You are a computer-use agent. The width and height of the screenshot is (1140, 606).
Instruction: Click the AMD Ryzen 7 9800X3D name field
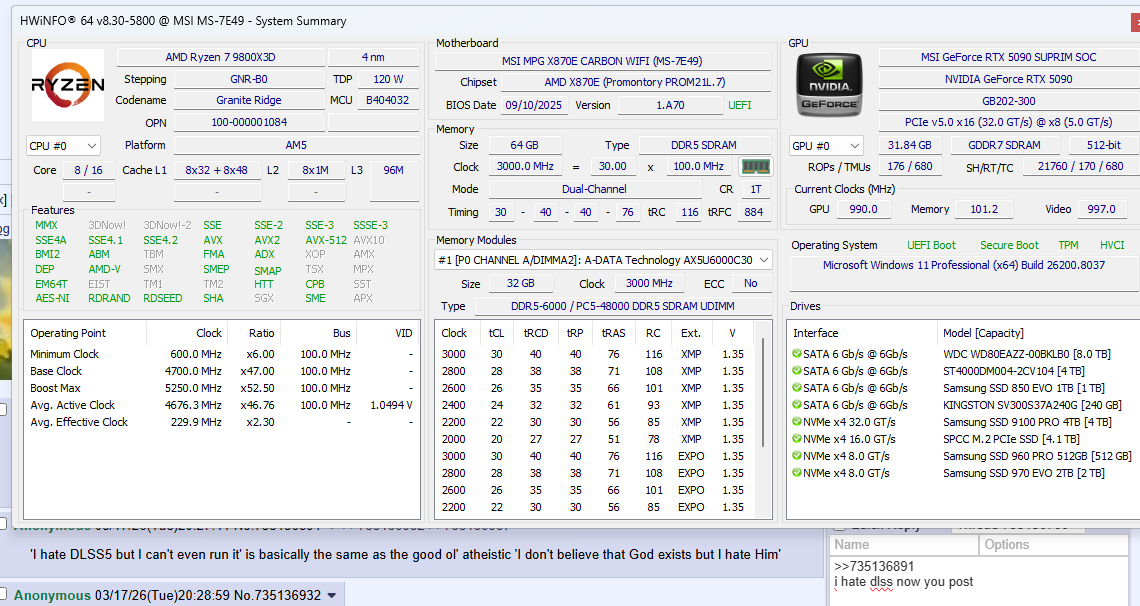(219, 57)
